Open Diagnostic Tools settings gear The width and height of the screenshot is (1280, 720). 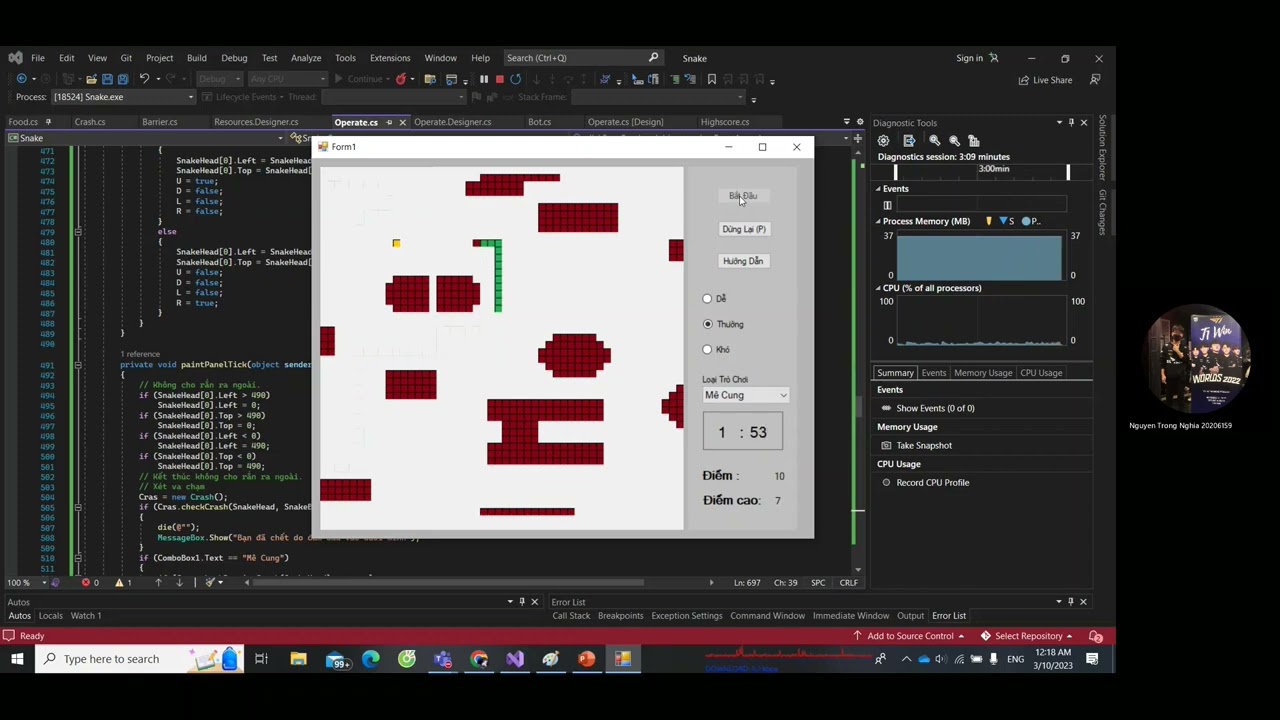[884, 141]
